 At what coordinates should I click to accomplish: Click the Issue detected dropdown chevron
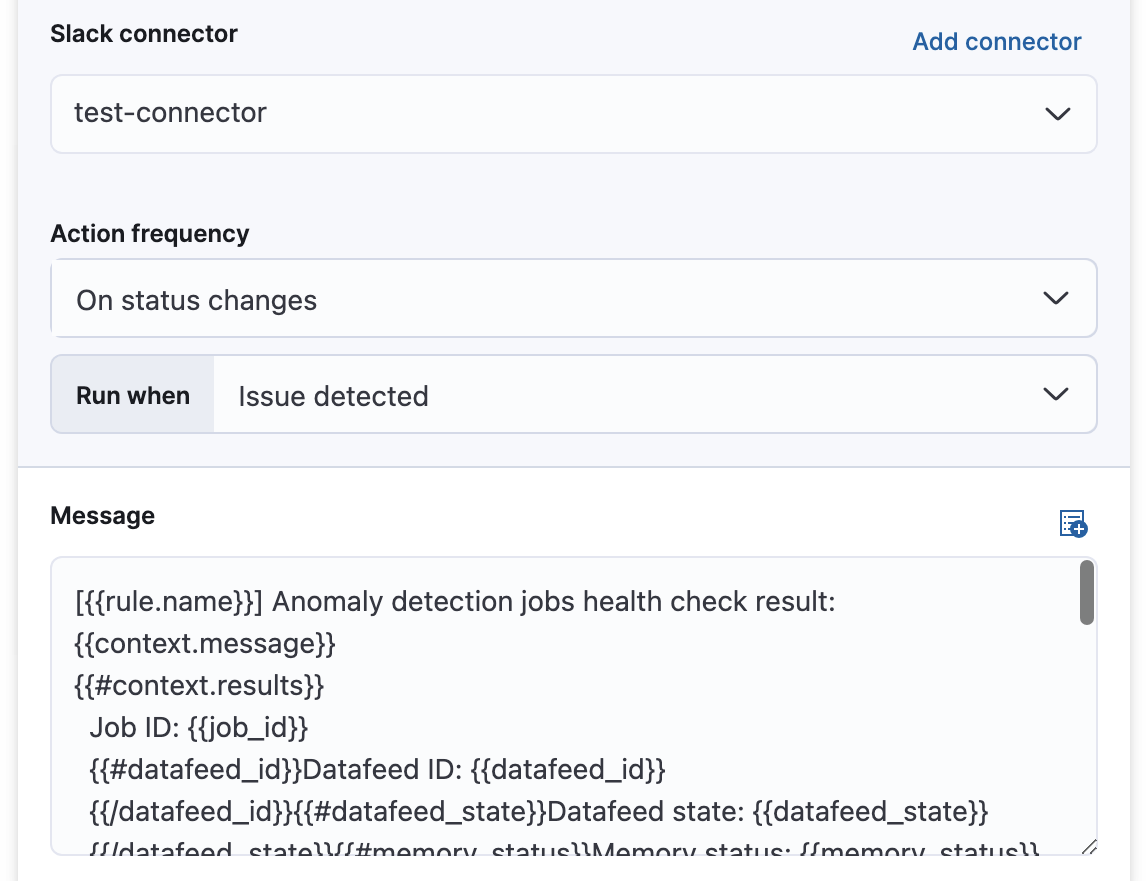pyautogui.click(x=1055, y=394)
